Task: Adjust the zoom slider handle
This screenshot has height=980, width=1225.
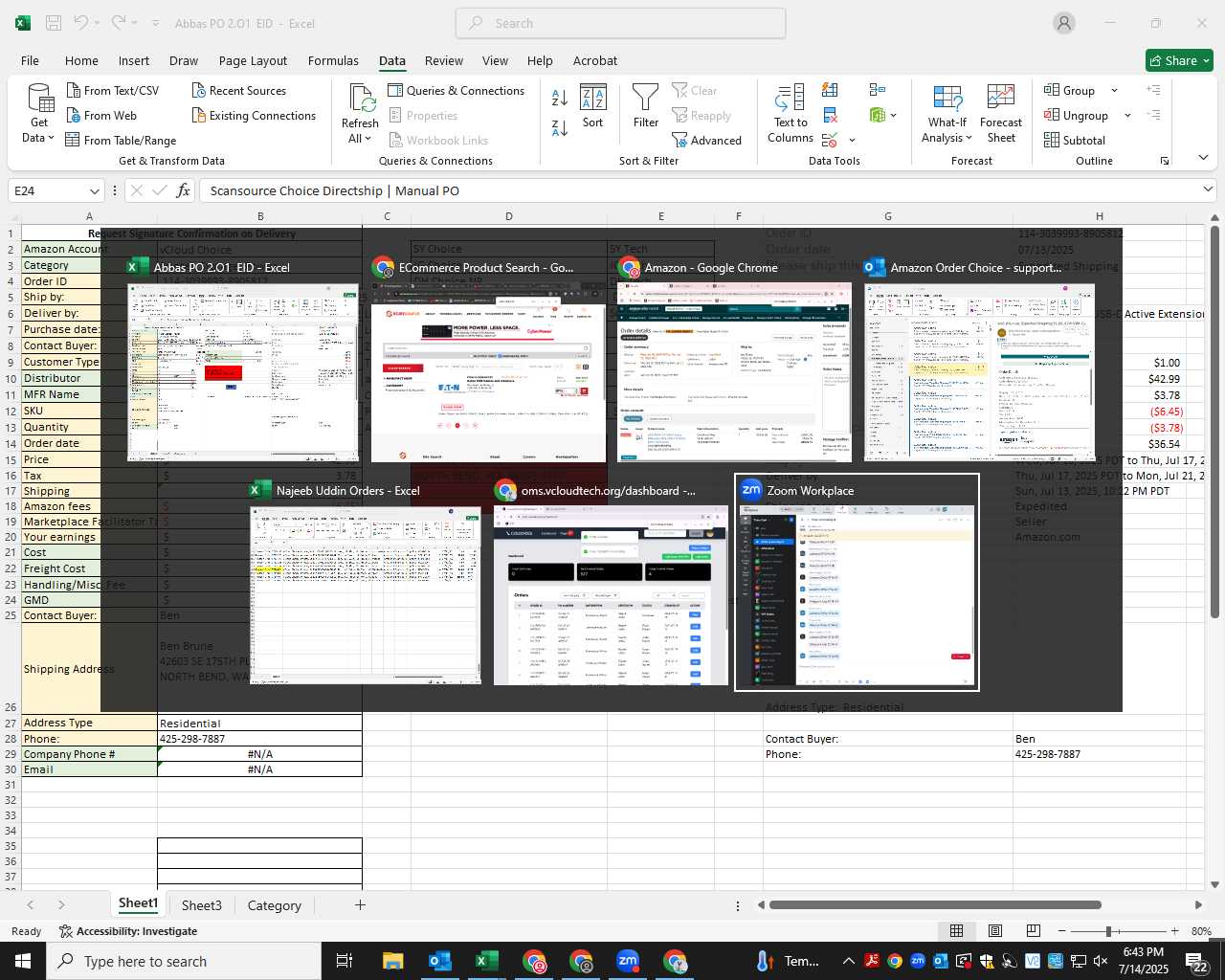Action: (1108, 931)
